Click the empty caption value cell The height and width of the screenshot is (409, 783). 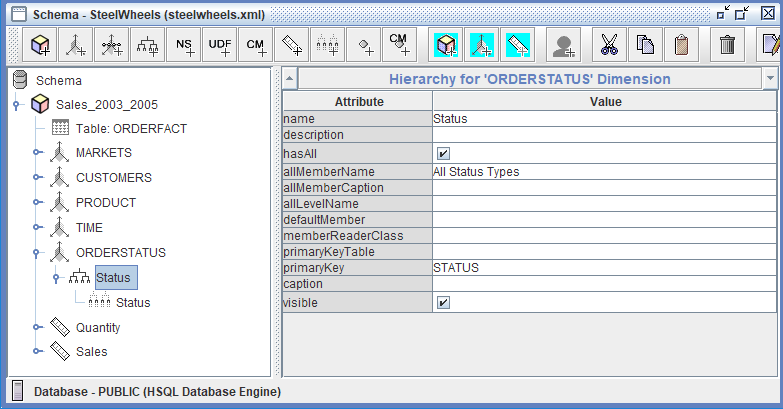[x=604, y=284]
